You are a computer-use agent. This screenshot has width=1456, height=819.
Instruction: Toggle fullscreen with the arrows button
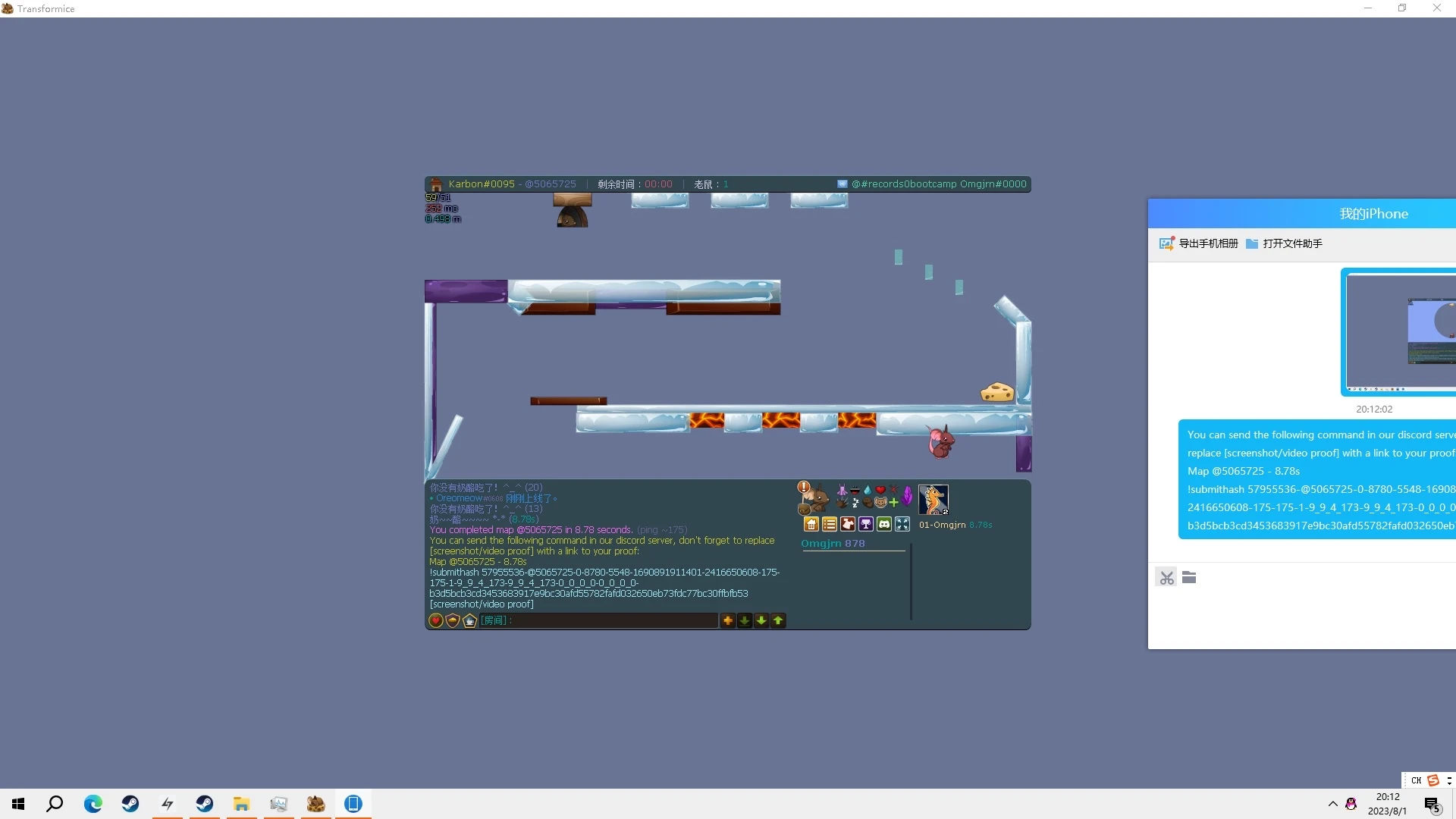(902, 524)
